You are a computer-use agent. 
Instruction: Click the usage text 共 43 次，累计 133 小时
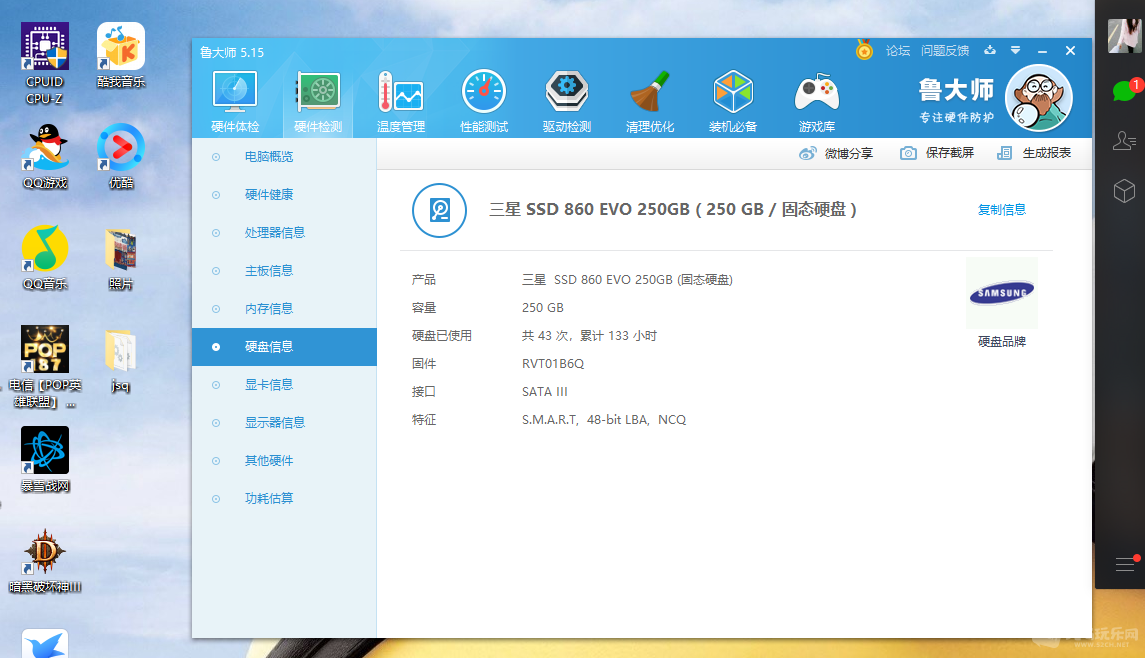pyautogui.click(x=589, y=336)
